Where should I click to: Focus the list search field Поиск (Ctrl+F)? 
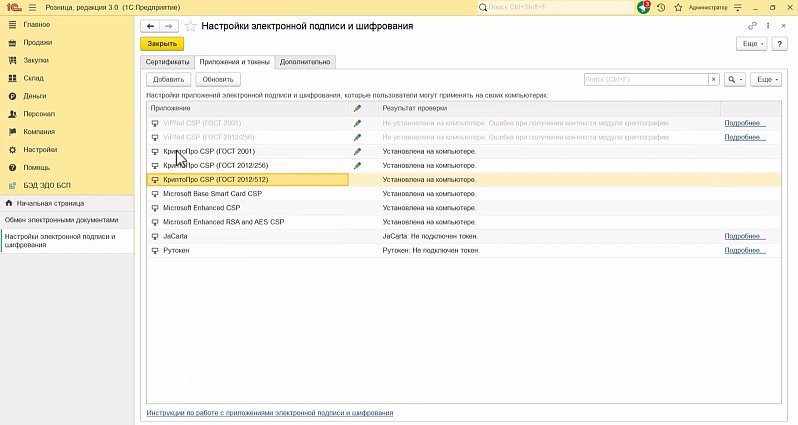click(x=646, y=79)
